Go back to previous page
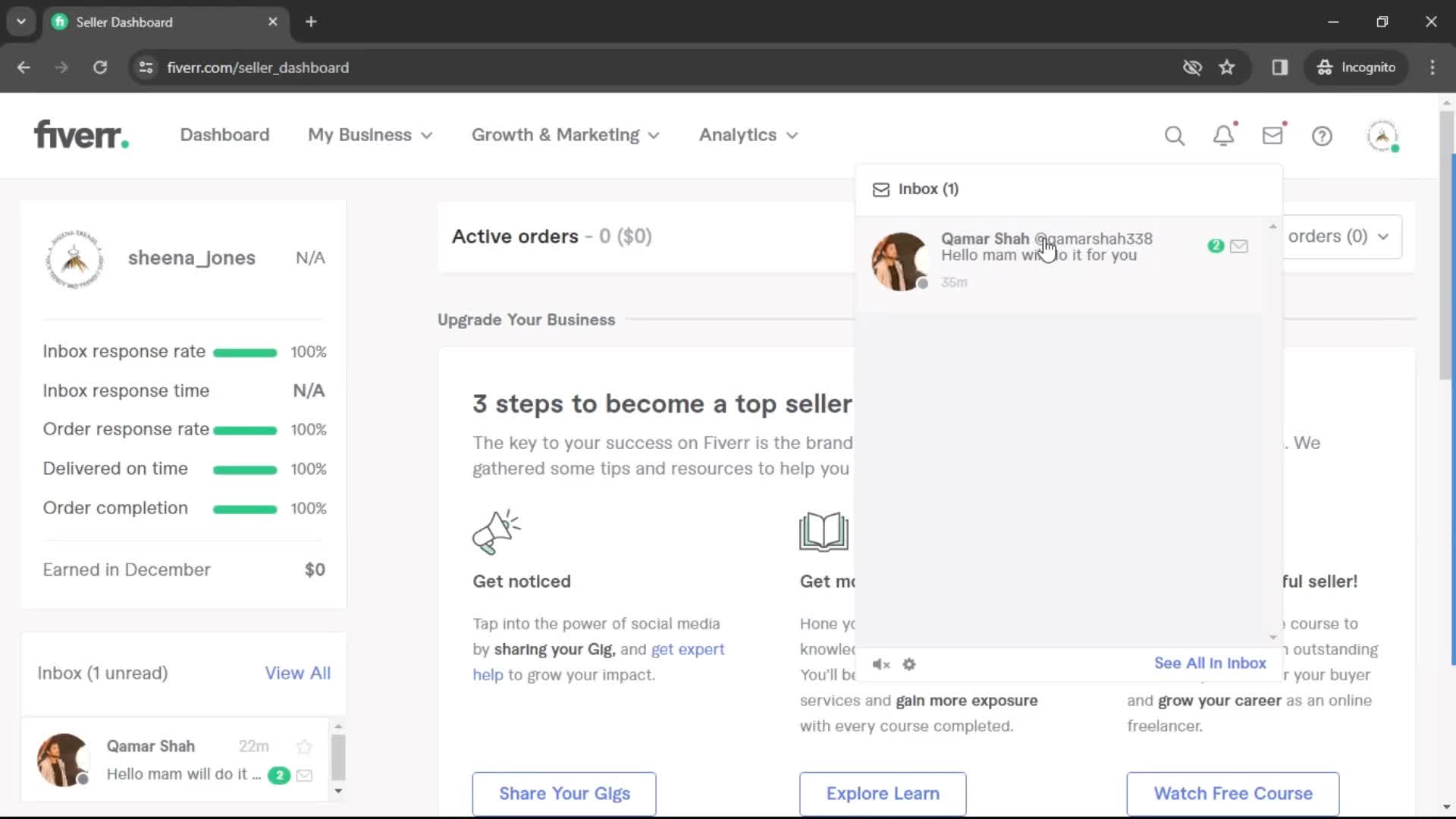The width and height of the screenshot is (1456, 819). pos(24,67)
